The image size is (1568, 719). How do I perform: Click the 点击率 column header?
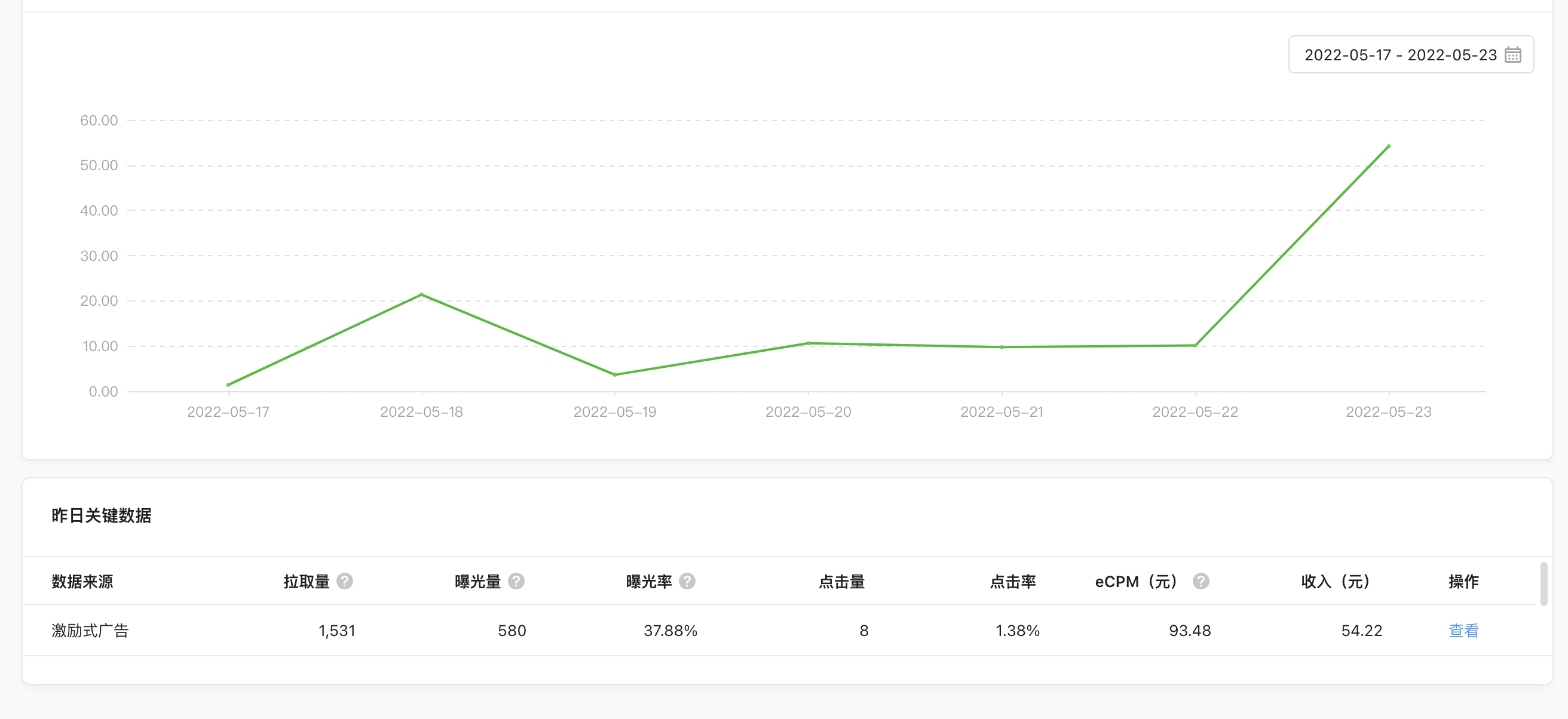1012,582
